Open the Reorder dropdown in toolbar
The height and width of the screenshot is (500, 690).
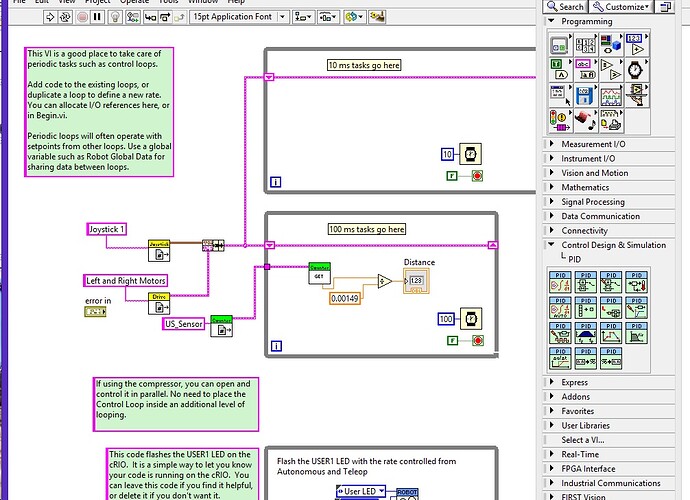pos(354,17)
